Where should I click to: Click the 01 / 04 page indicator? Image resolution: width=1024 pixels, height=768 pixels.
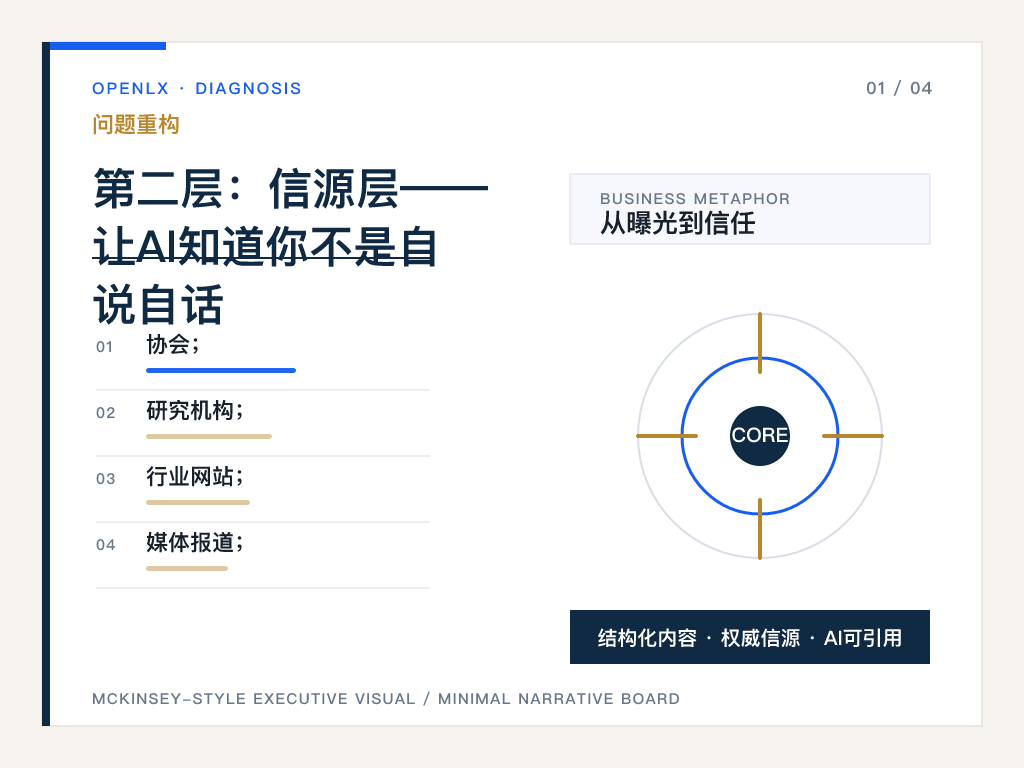[x=899, y=88]
